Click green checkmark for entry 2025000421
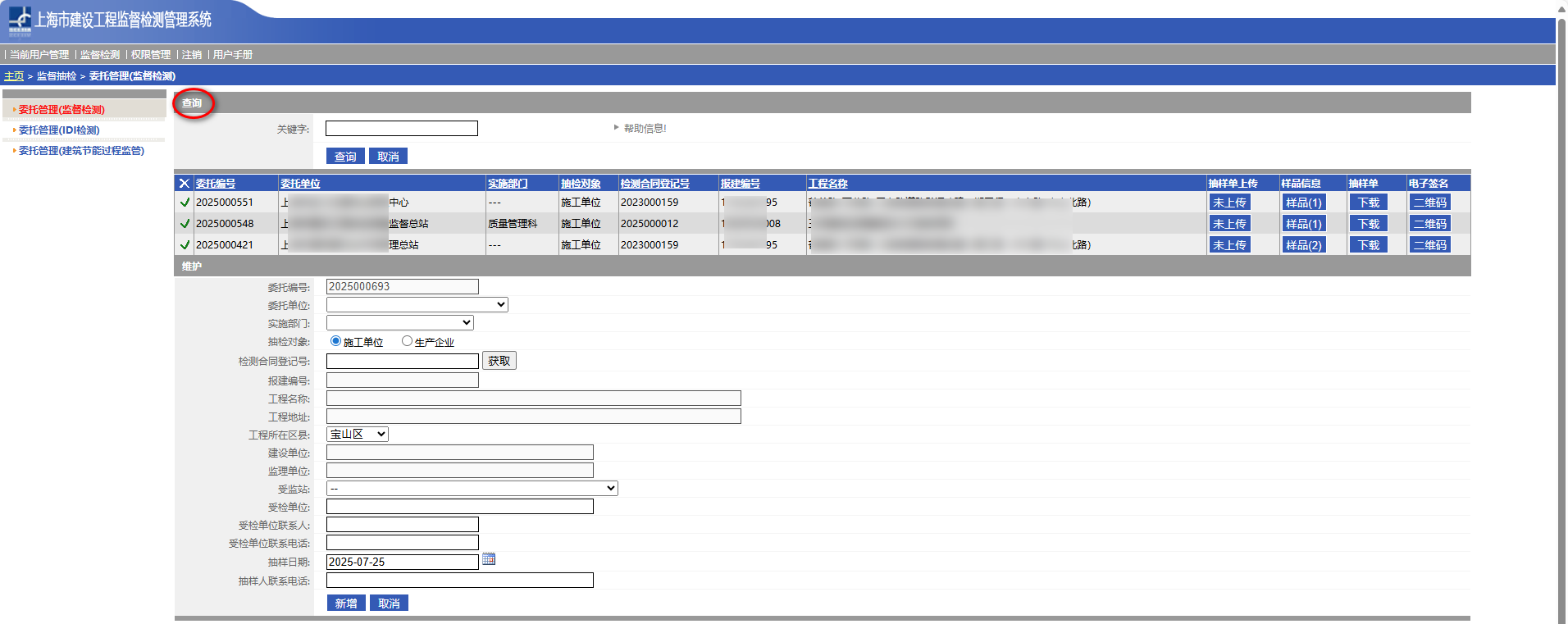This screenshot has height=624, width=1568. click(185, 245)
